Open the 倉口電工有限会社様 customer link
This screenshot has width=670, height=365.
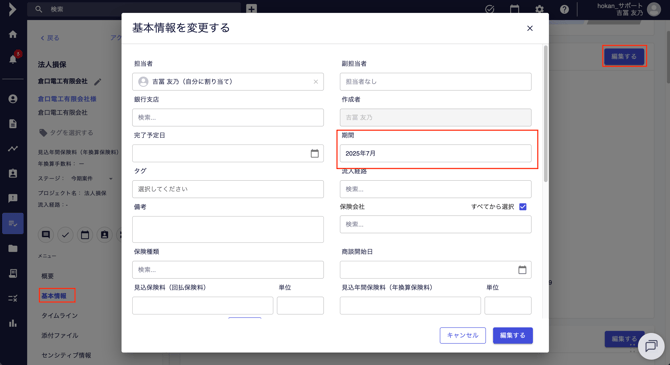[x=67, y=99]
